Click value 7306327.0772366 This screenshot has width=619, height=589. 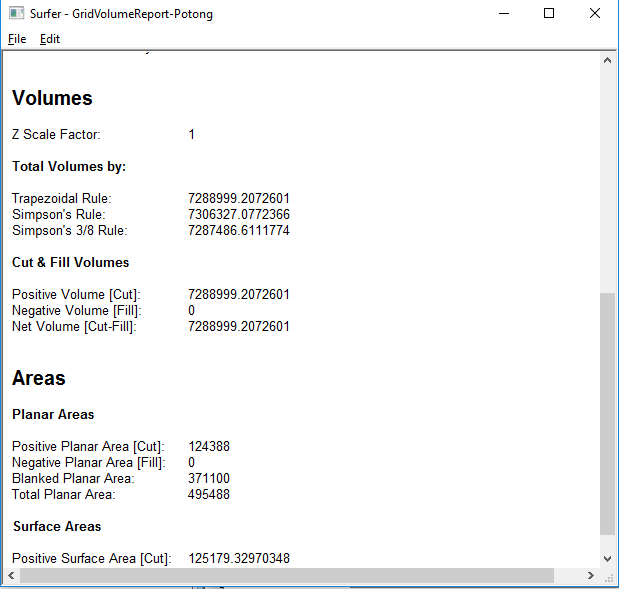[x=239, y=214]
